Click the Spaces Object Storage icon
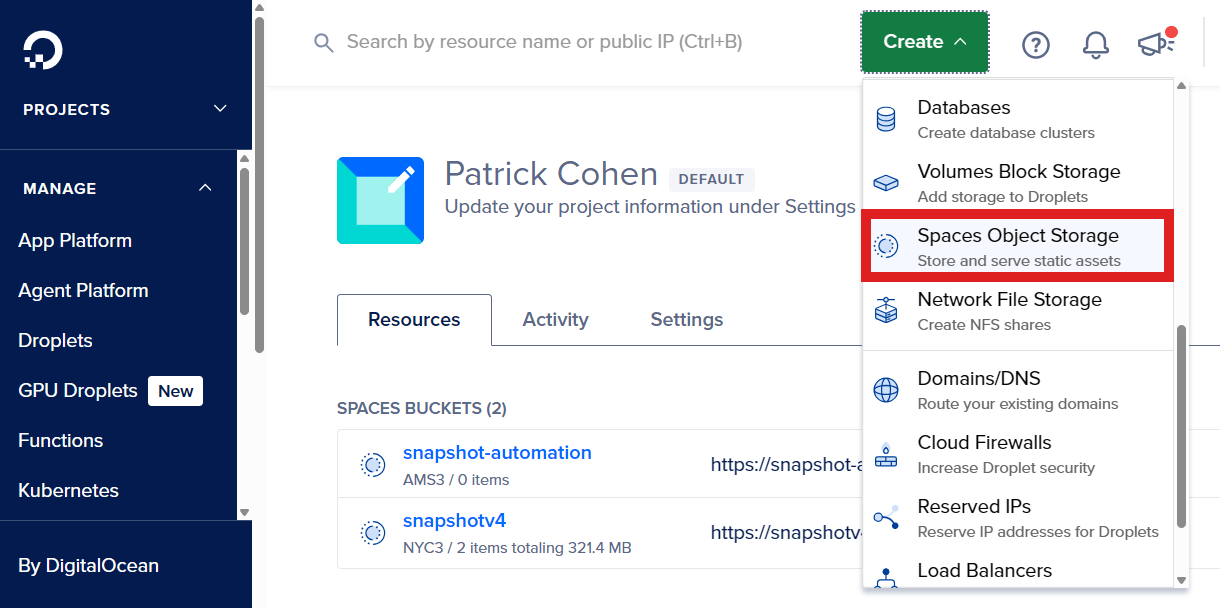 coord(886,246)
